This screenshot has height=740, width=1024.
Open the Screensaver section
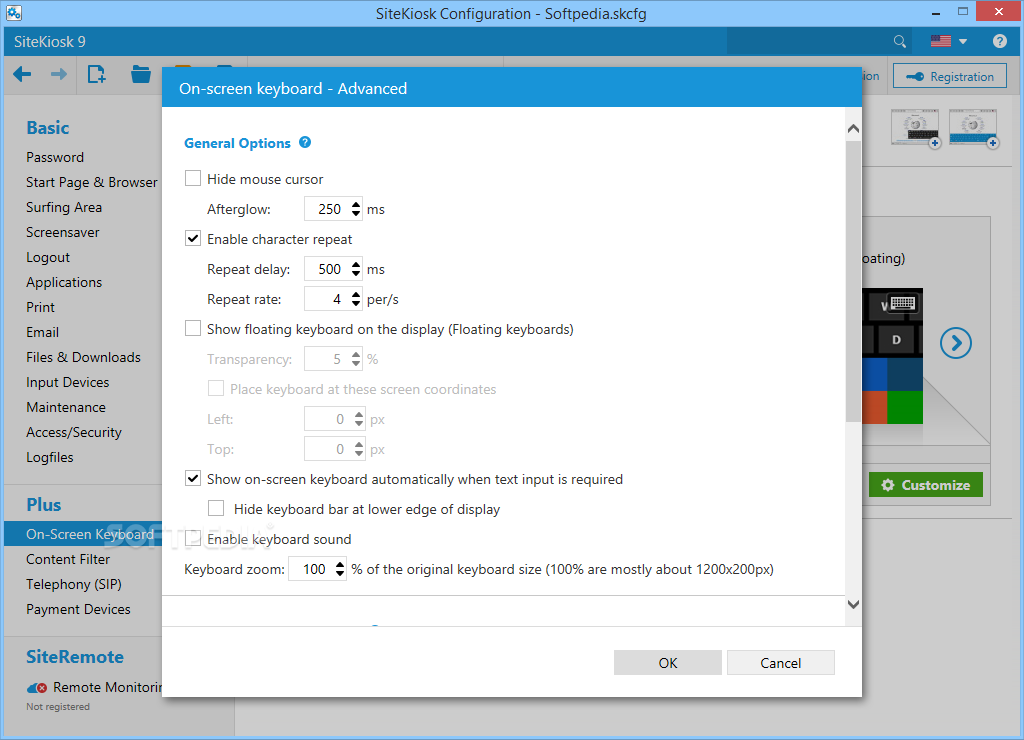(63, 232)
